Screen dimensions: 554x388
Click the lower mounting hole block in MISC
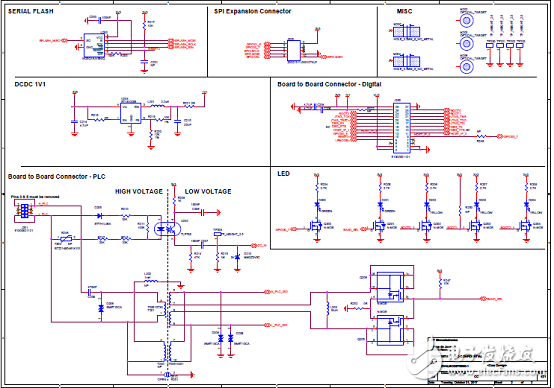click(x=406, y=61)
